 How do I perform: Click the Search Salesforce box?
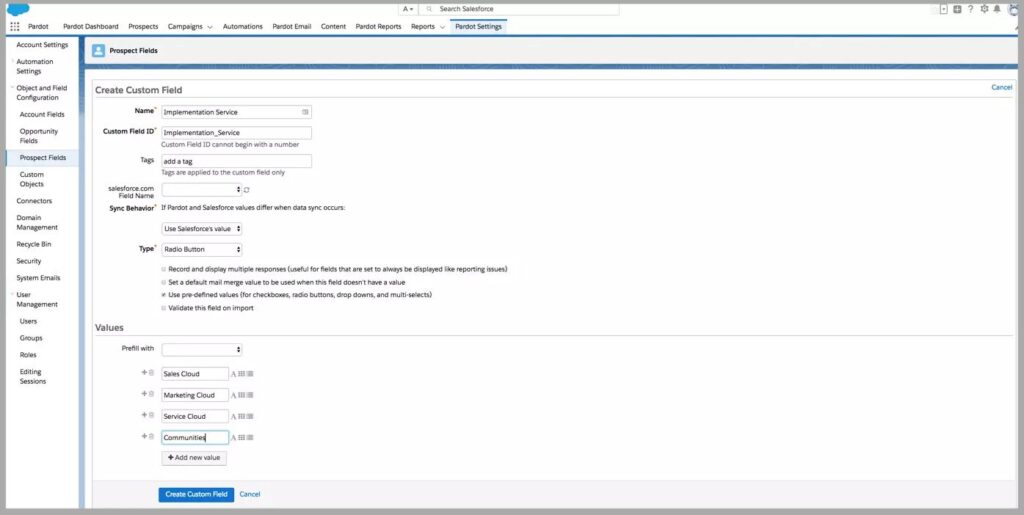(519, 9)
